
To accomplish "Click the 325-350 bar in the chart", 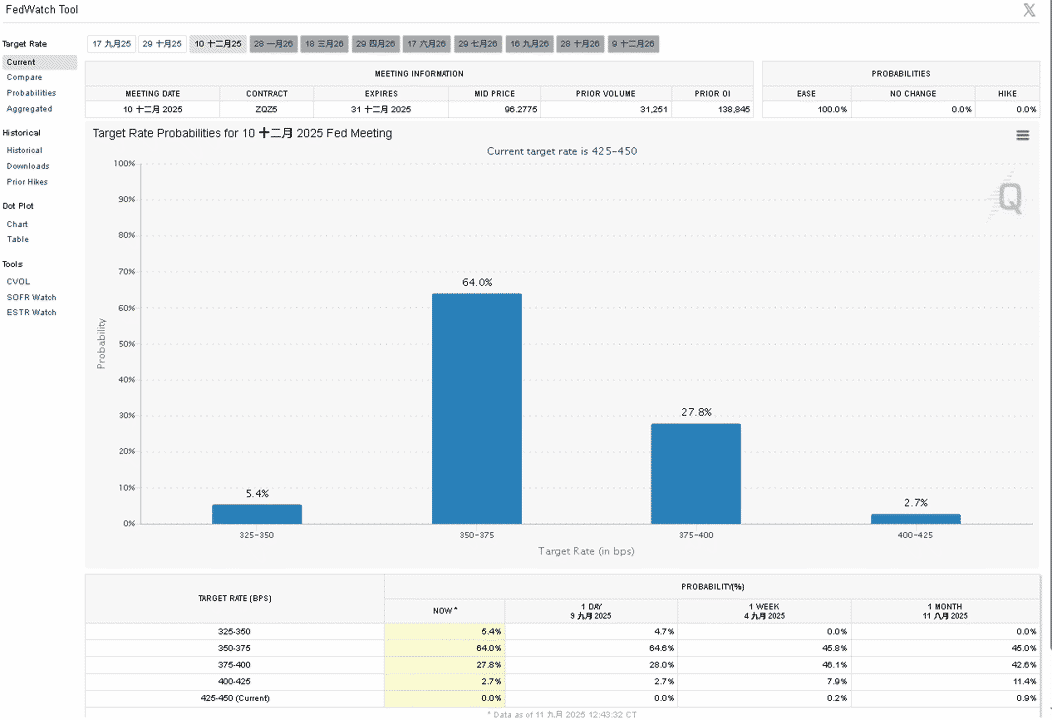I will (x=257, y=514).
